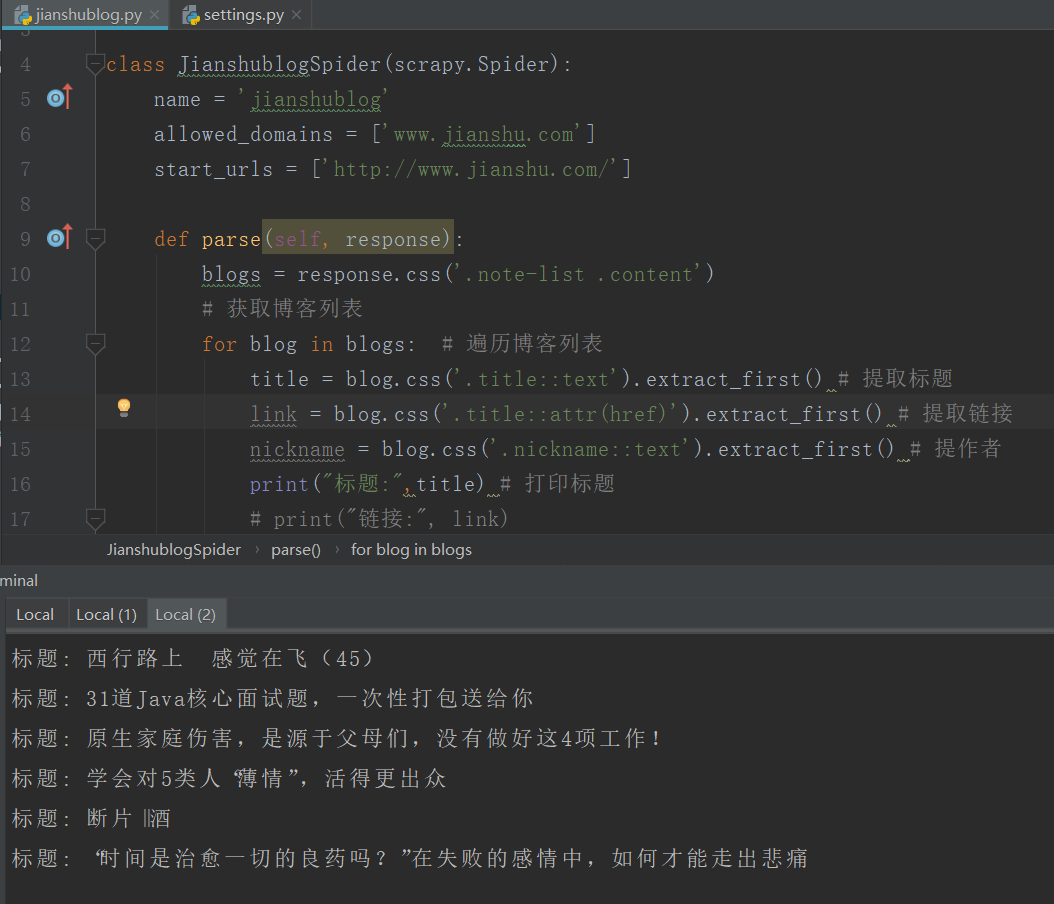This screenshot has width=1054, height=904.
Task: Select the Local (2) terminal tab
Action: [x=186, y=613]
